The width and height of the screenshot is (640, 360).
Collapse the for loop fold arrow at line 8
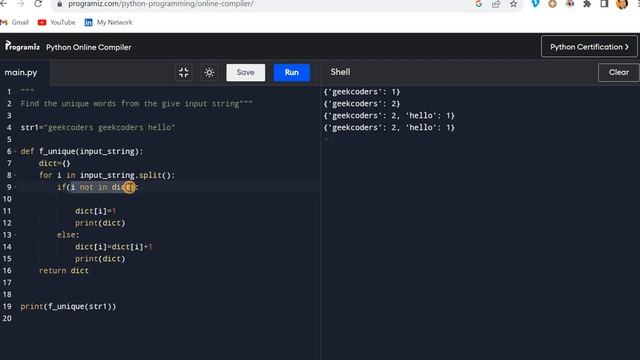tap(16, 175)
